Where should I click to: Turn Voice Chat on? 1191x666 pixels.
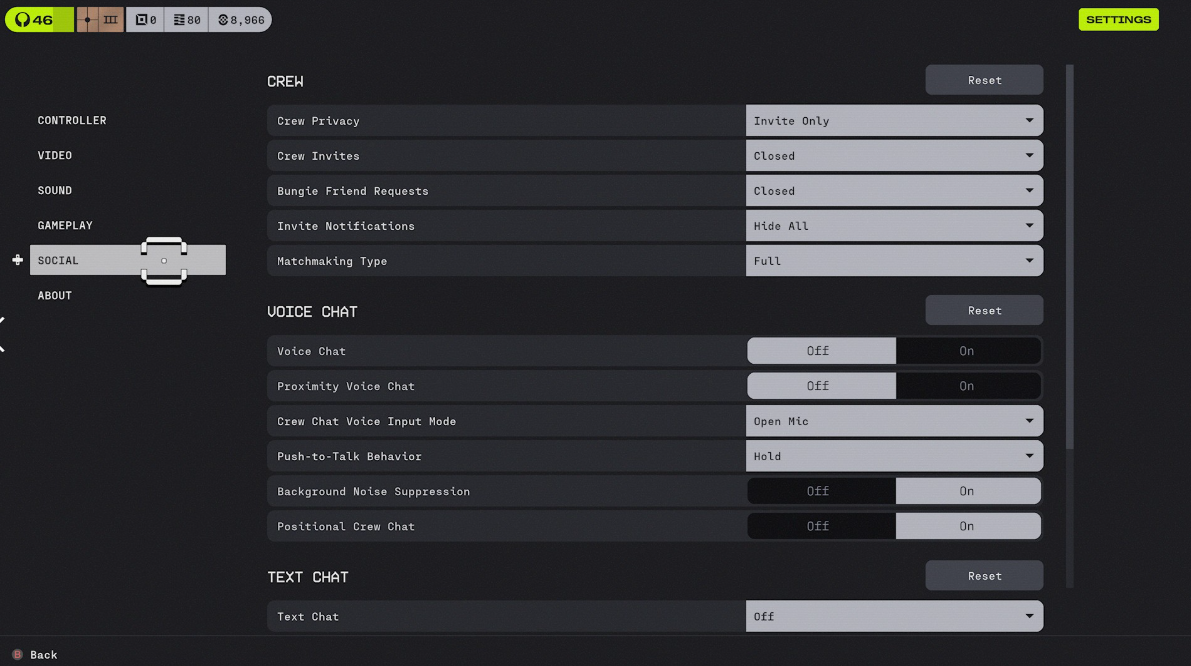pos(966,351)
